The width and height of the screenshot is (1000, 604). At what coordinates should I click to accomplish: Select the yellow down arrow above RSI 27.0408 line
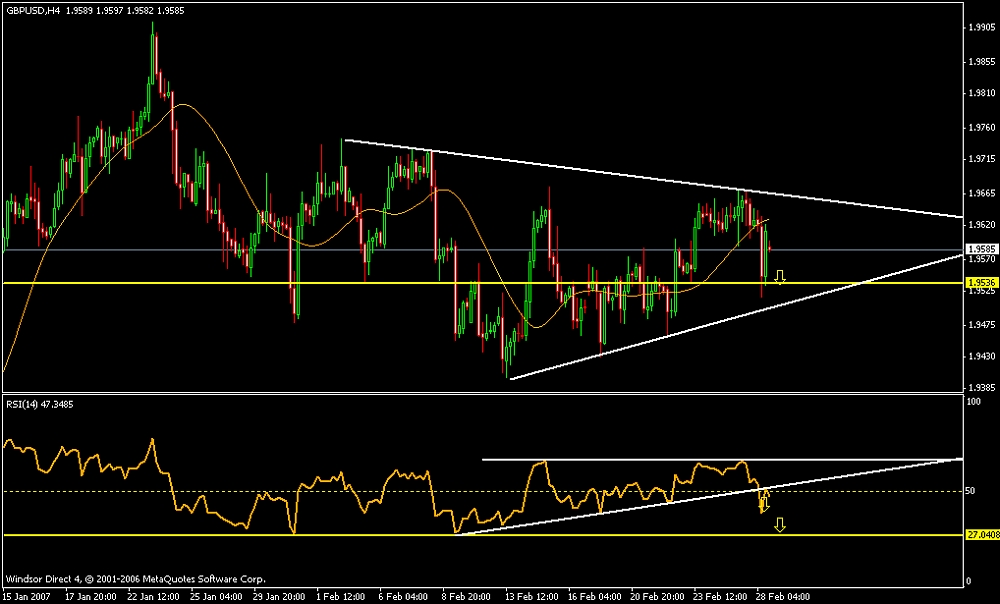pyautogui.click(x=779, y=525)
